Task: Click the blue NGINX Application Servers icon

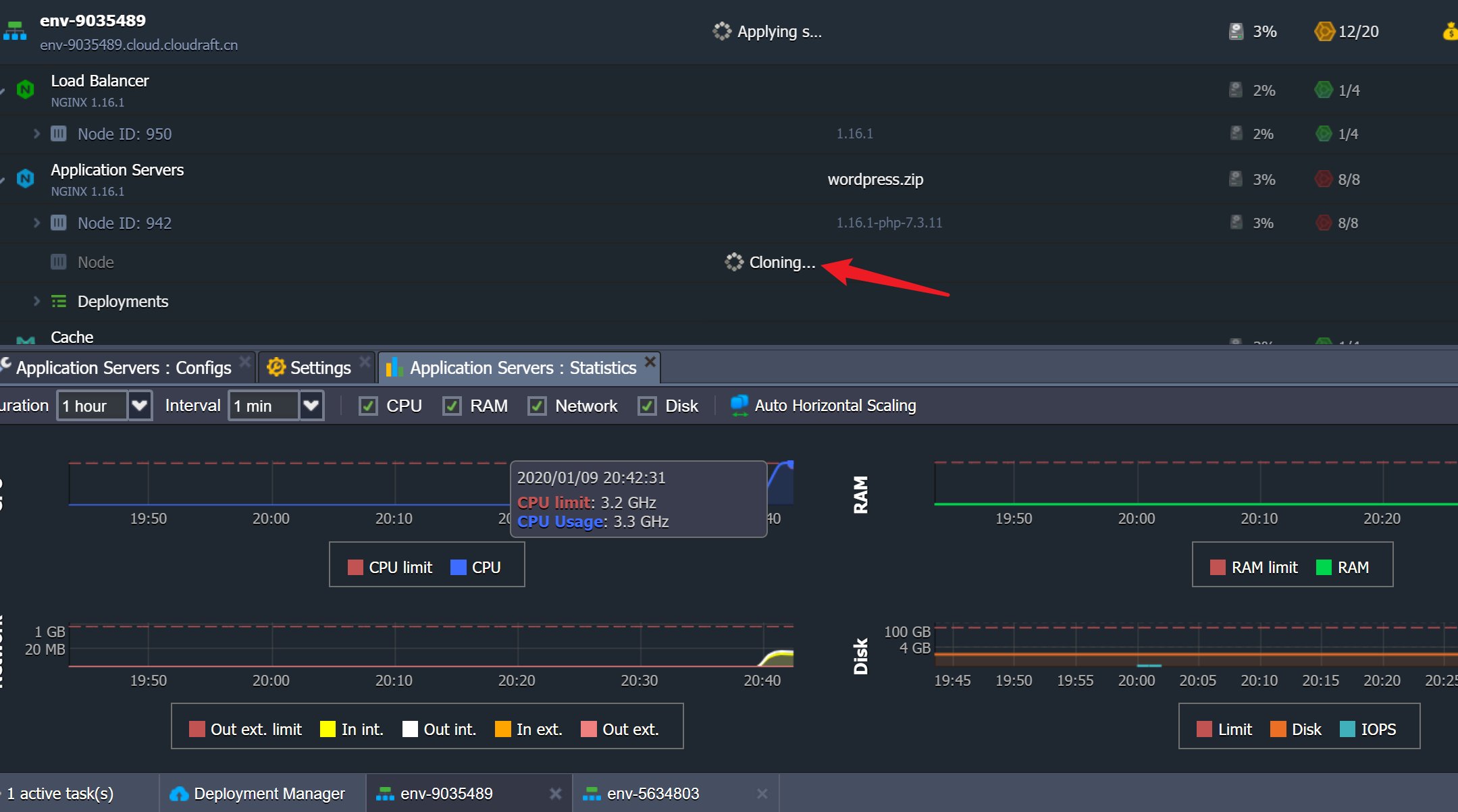Action: click(25, 179)
